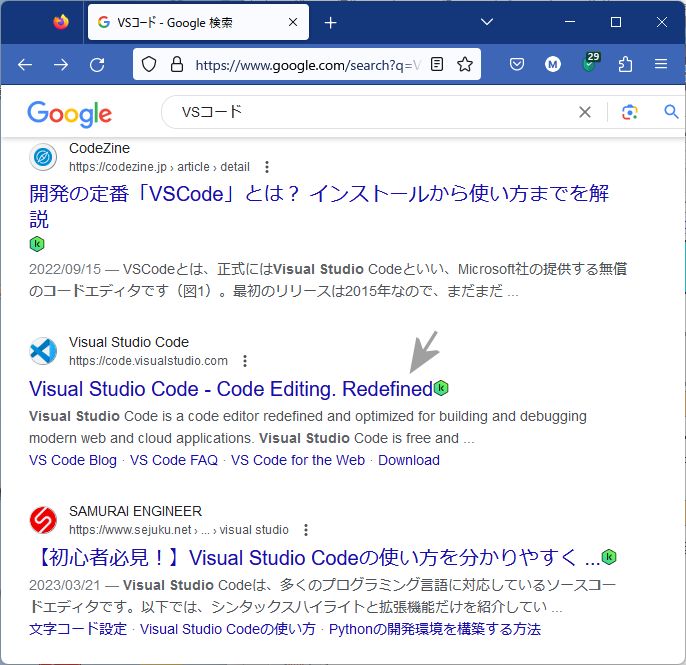Screen dimensions: 686x665
Task: Open the VS Code Blog sitelink
Action: (x=73, y=460)
